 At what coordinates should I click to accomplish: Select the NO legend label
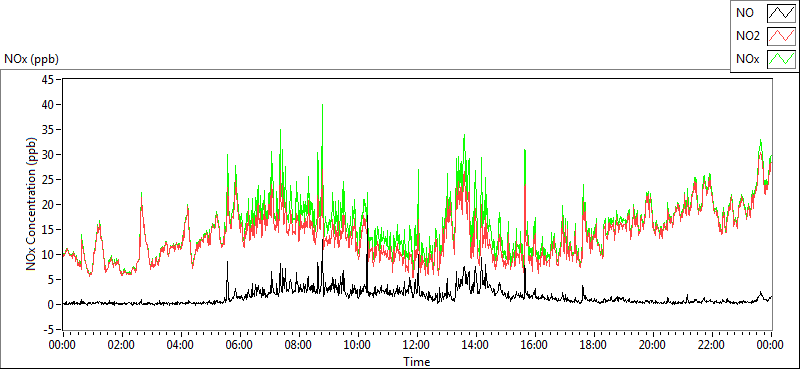744,13
